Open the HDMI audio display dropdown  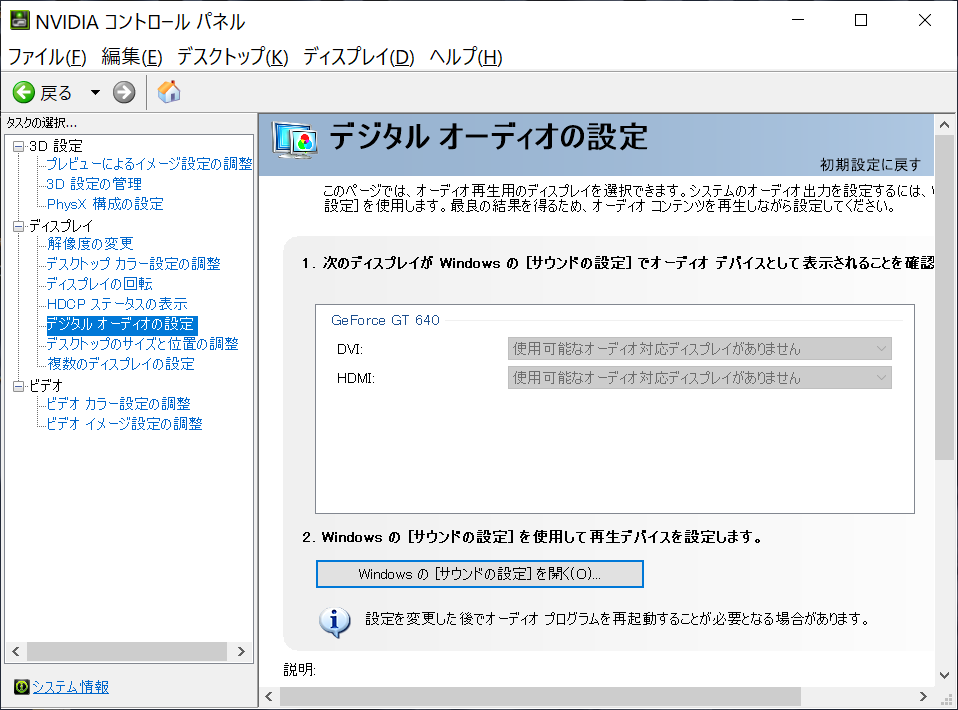pos(700,378)
